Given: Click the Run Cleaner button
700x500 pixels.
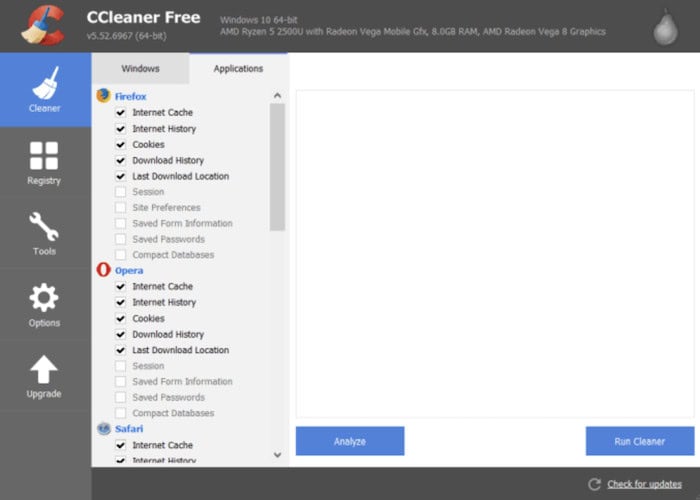Looking at the screenshot, I should click(640, 441).
